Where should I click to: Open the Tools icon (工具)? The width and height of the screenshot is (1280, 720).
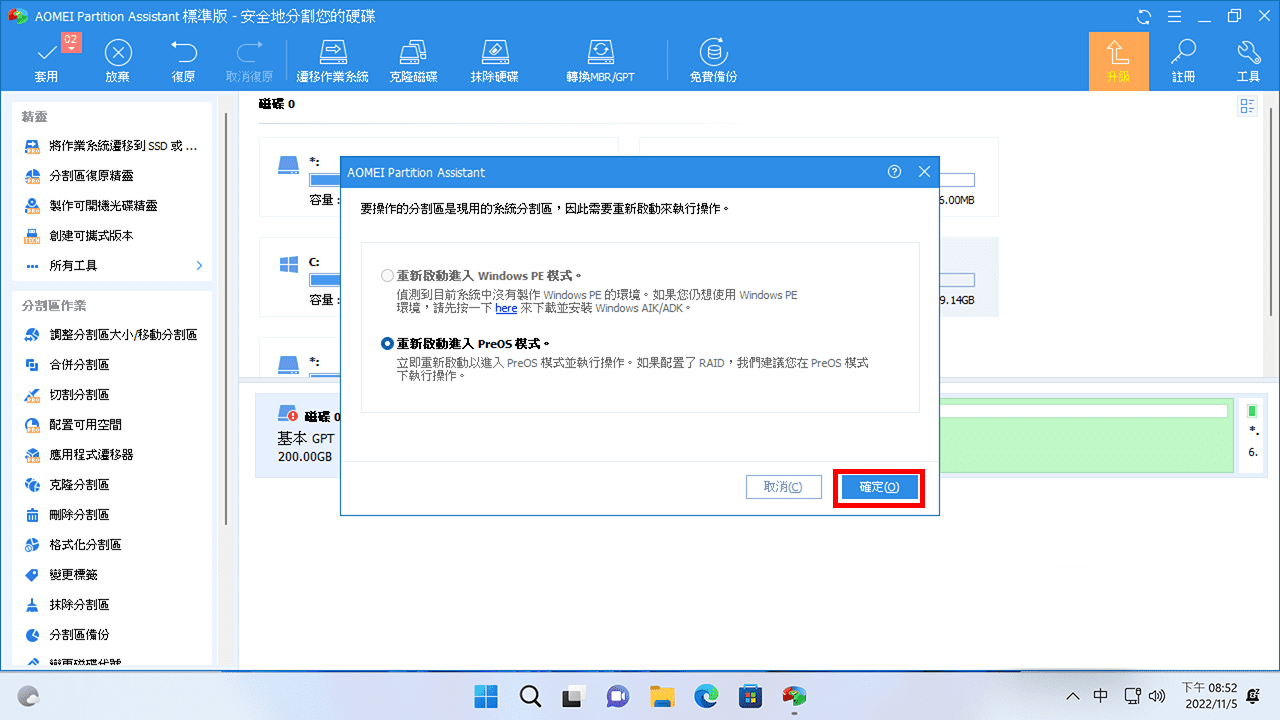1248,60
